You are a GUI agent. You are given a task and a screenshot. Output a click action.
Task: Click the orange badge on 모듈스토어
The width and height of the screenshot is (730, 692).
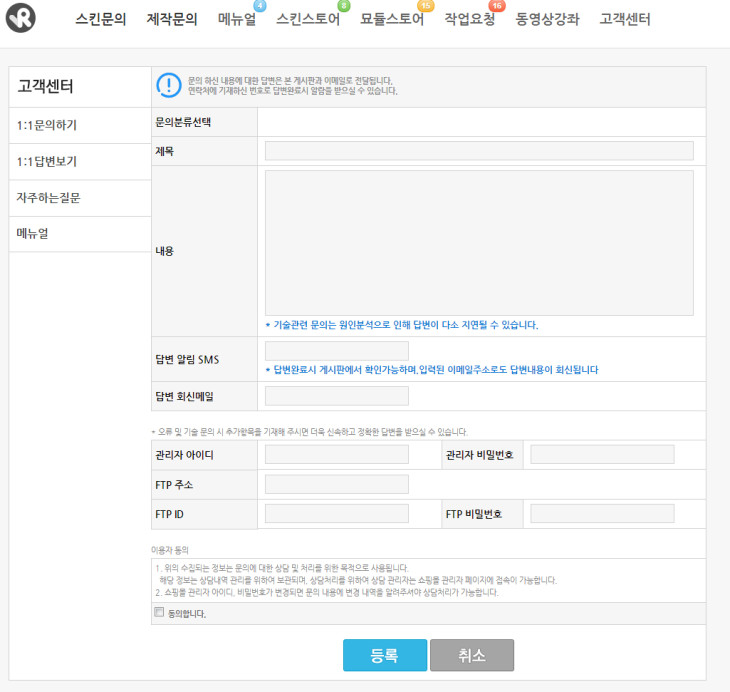(425, 6)
